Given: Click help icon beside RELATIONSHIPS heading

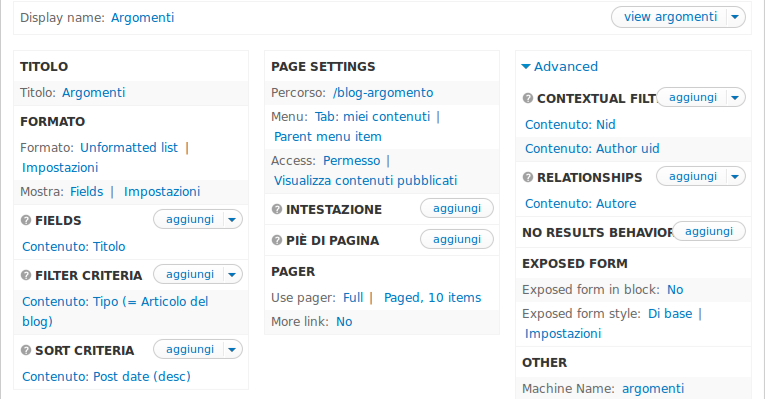Looking at the screenshot, I should [x=527, y=178].
